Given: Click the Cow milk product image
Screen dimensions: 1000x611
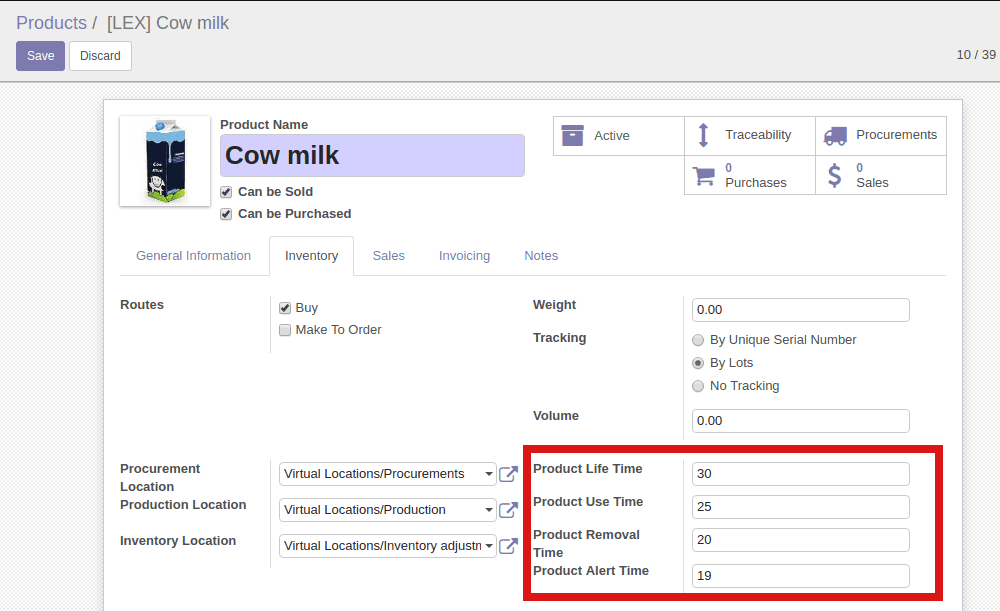Looking at the screenshot, I should [x=165, y=161].
